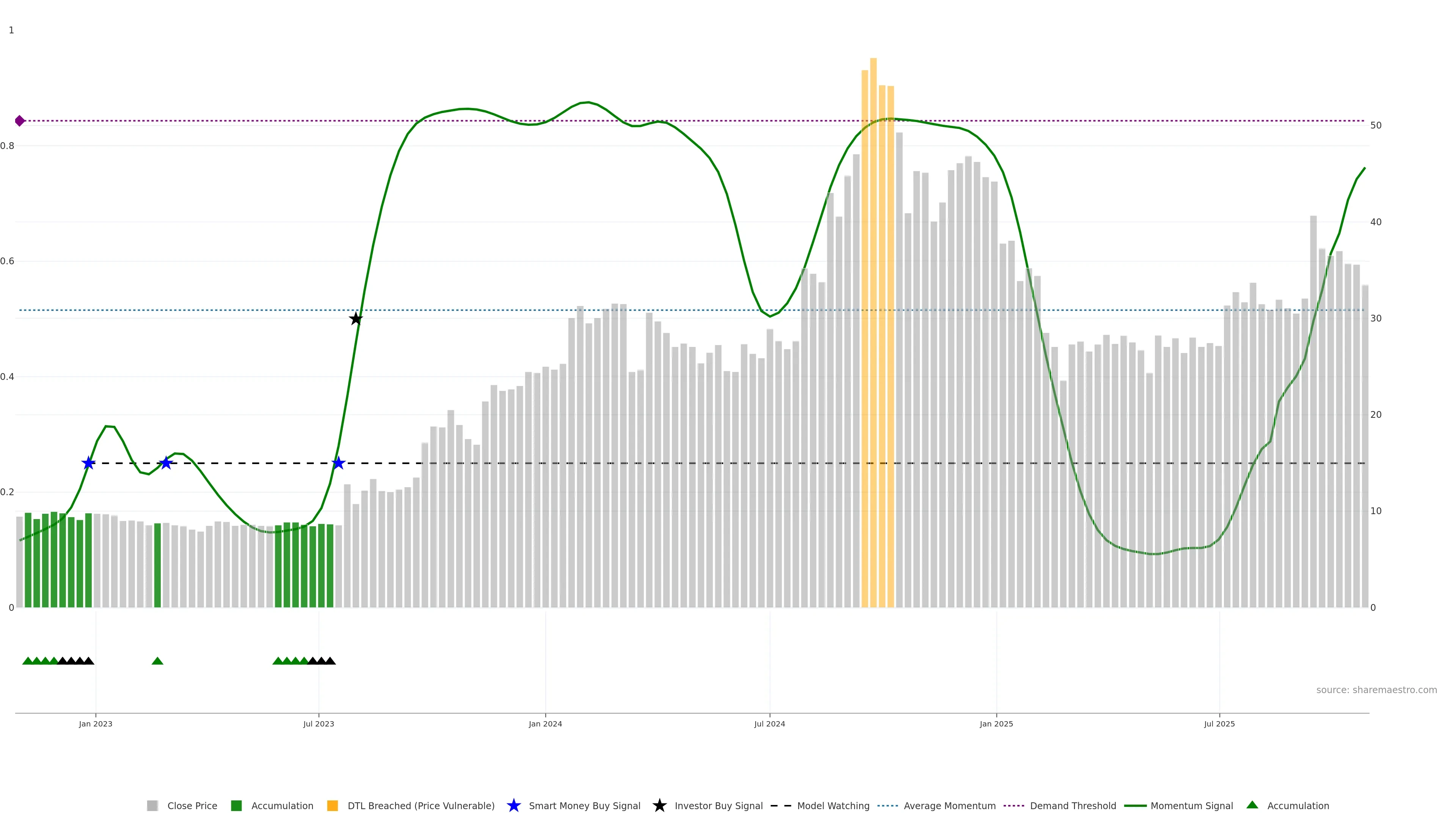Click the black star legend icon
Screen dimensions: 1456x819
pyautogui.click(x=659, y=805)
